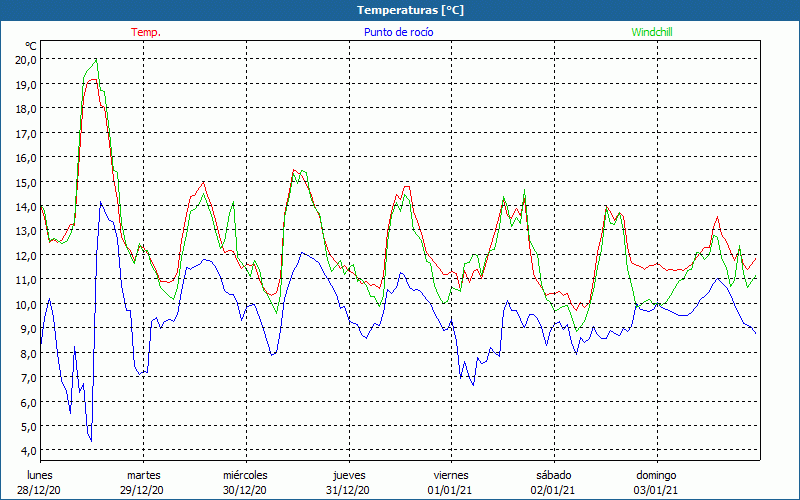Click the 11,0 y-axis value

tap(26, 280)
